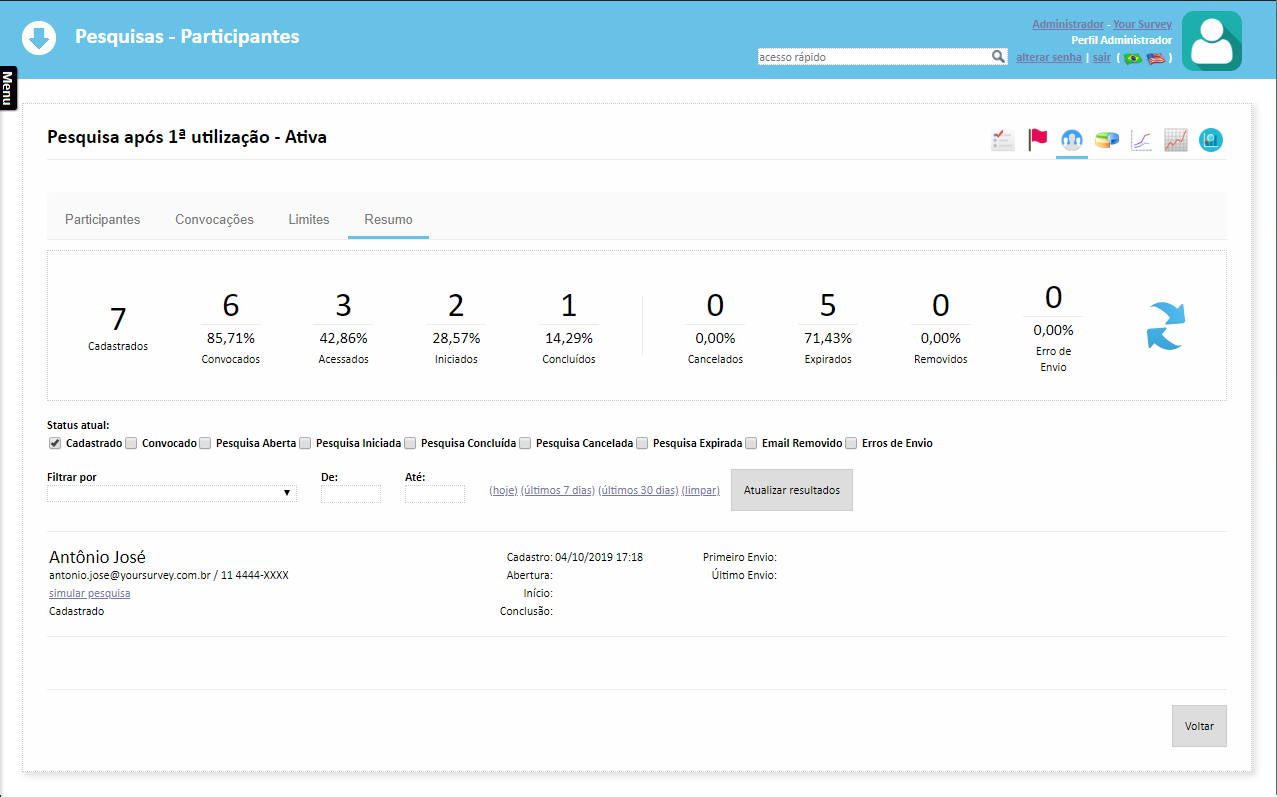Switch language with the USA flag
1277x797 pixels.
coord(1156,58)
